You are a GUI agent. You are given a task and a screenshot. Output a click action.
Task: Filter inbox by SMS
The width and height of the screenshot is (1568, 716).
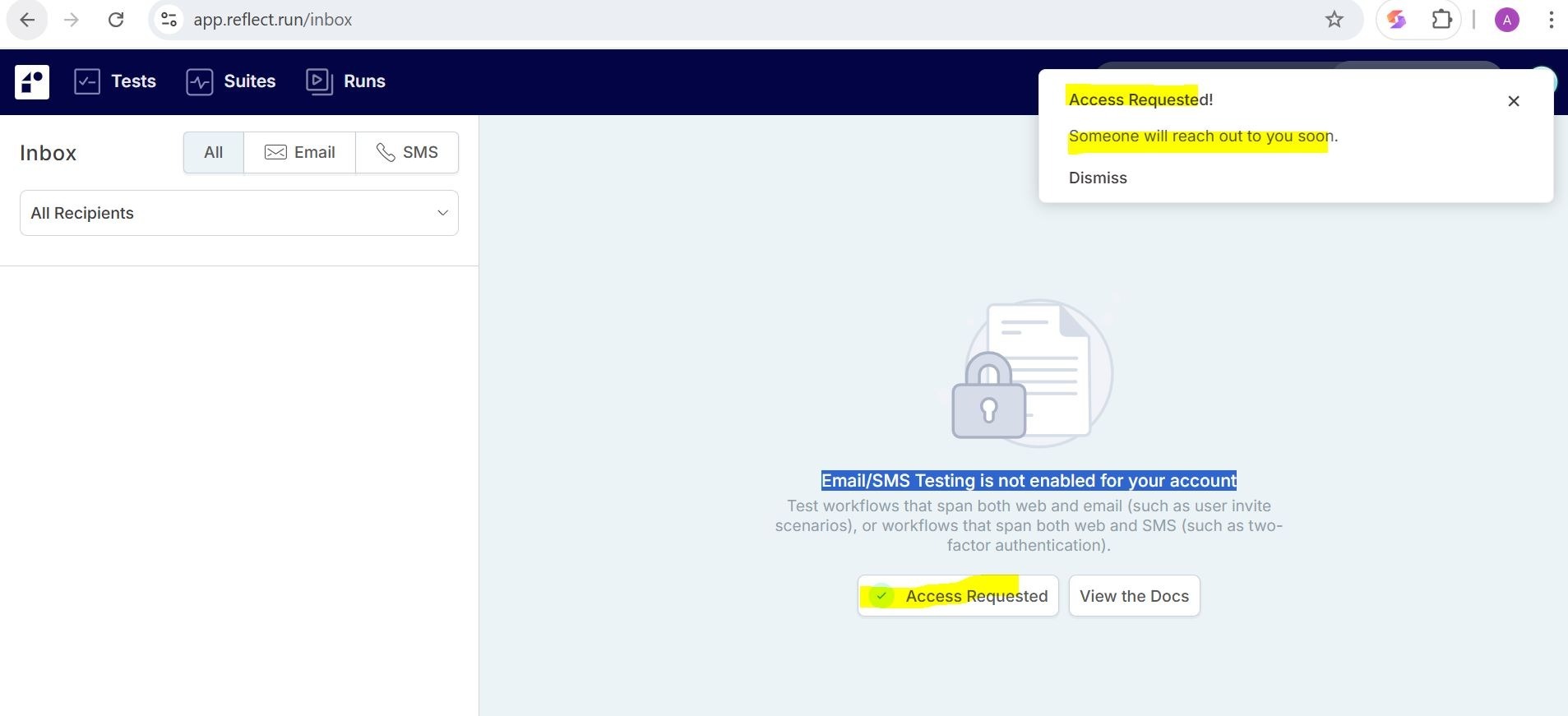pyautogui.click(x=407, y=152)
